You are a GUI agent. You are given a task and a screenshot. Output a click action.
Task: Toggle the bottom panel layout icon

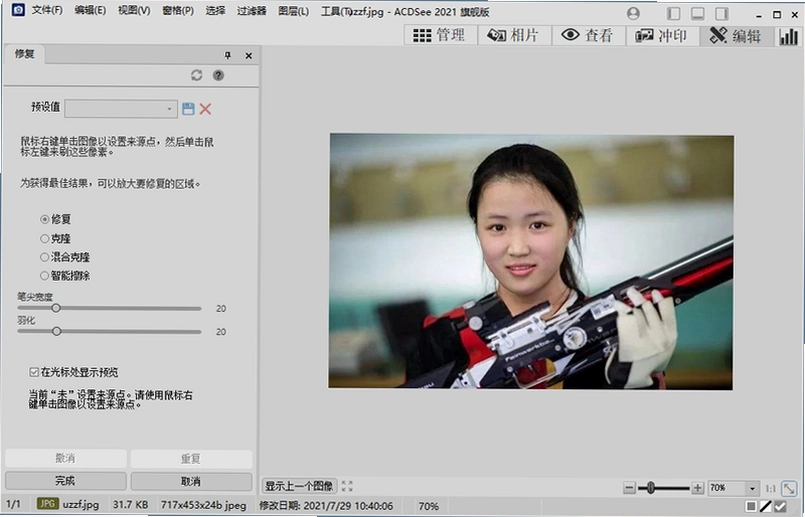[698, 14]
